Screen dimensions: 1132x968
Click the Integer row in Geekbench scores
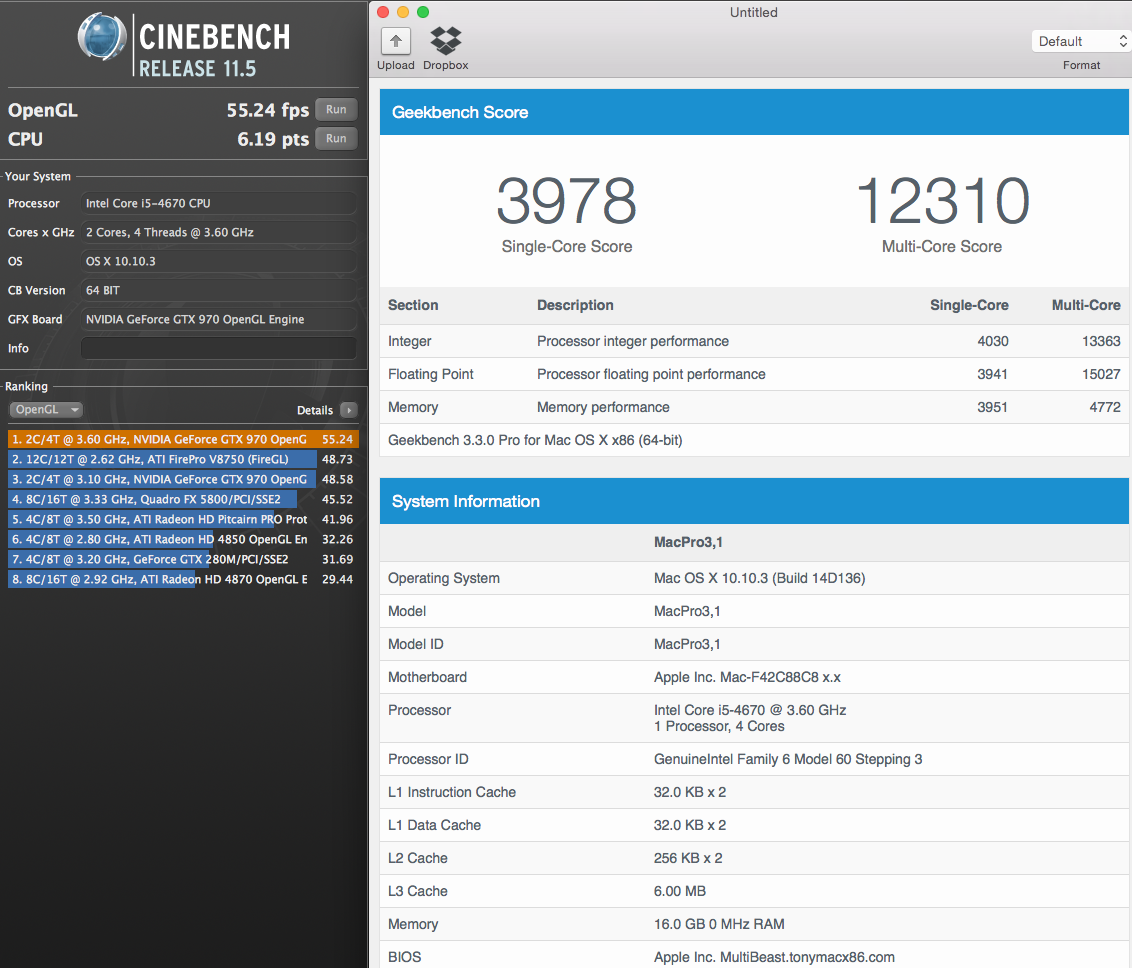click(x=754, y=341)
